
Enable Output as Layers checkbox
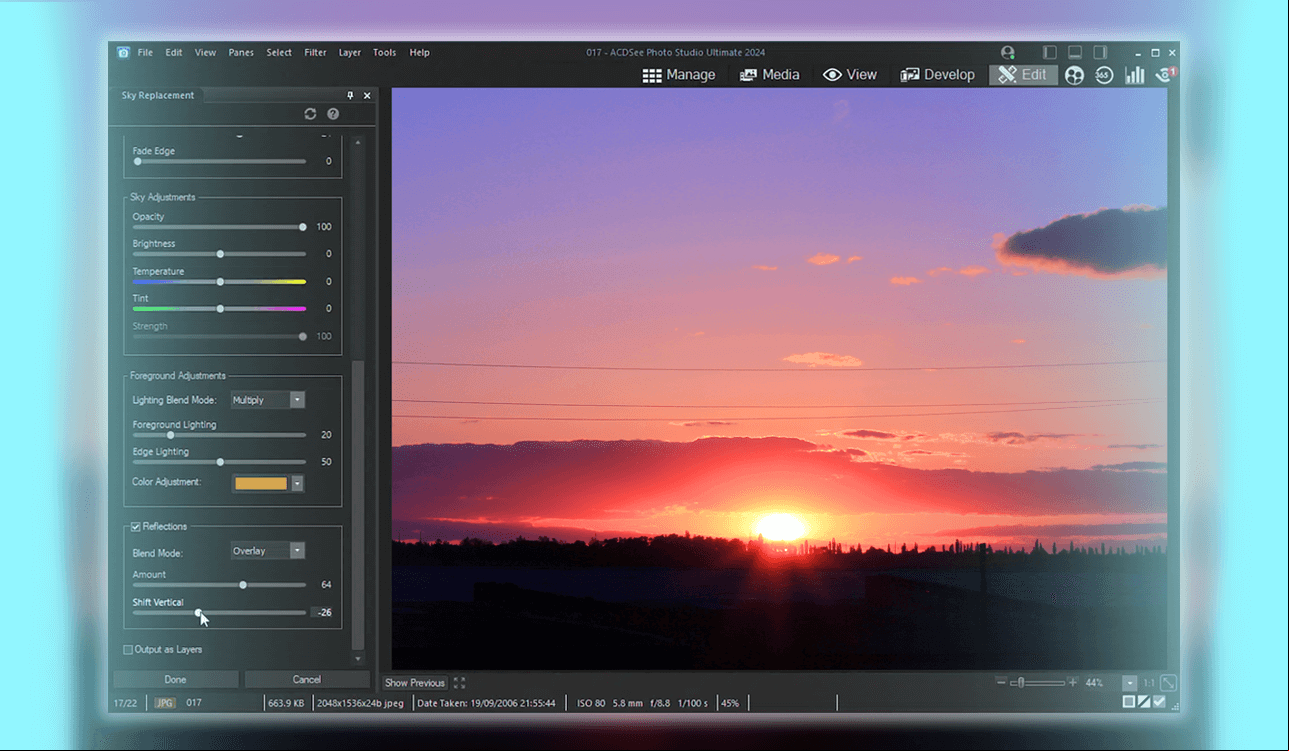click(128, 650)
